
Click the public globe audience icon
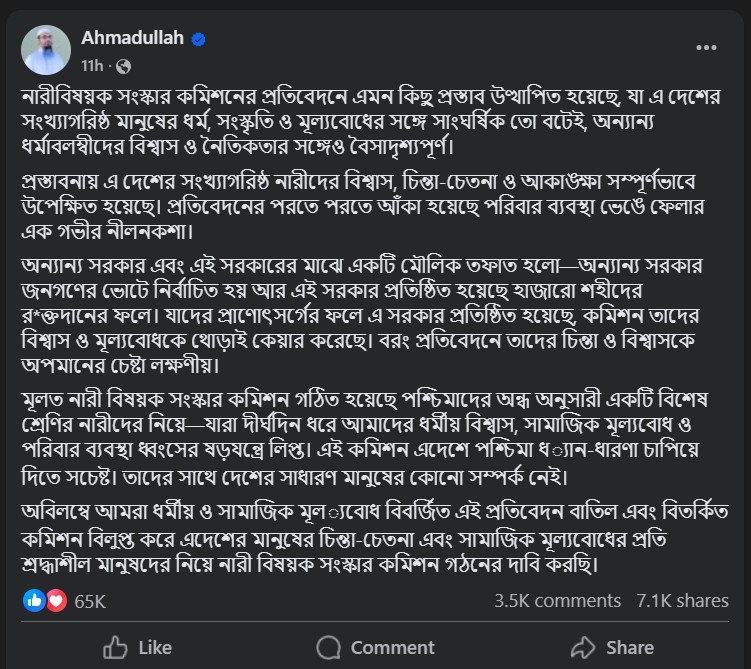124,66
